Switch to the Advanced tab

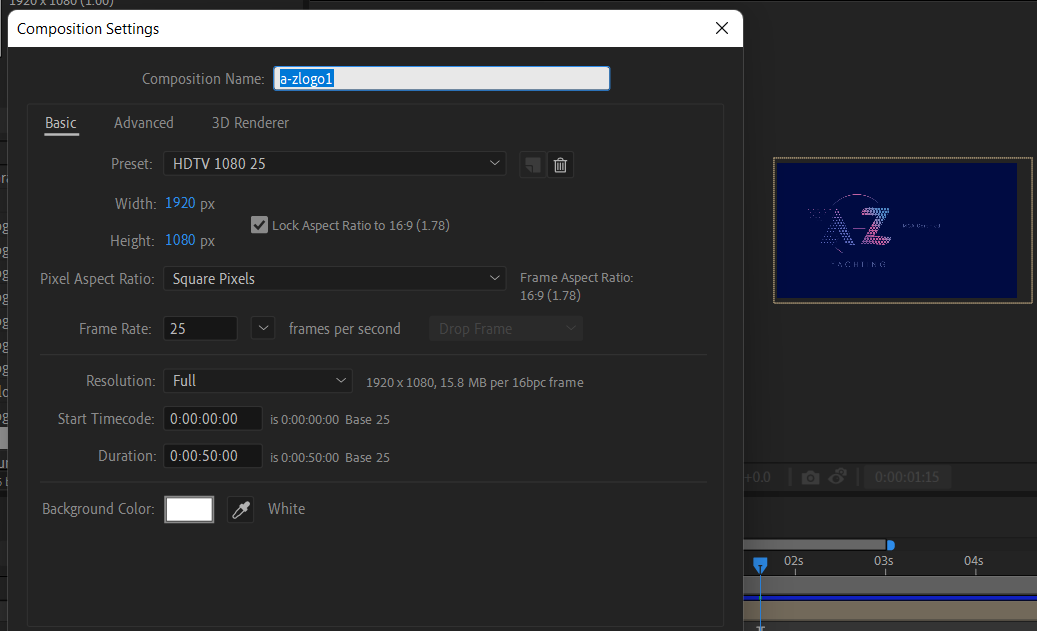coord(143,123)
